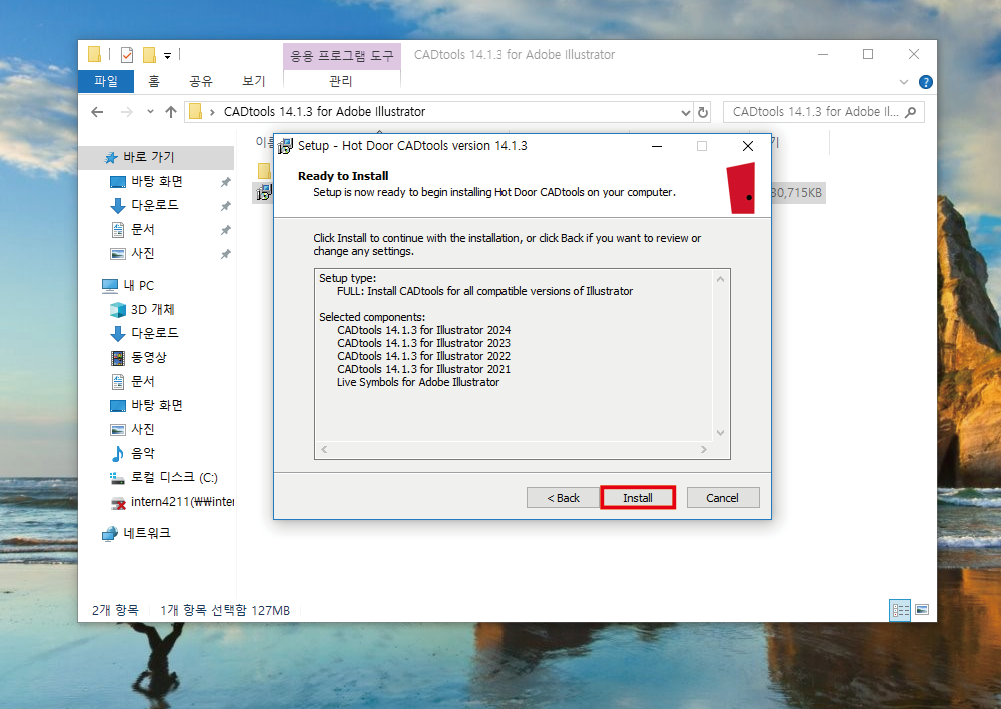Open Explorer help question mark
The width and height of the screenshot is (1001, 709).
926,82
